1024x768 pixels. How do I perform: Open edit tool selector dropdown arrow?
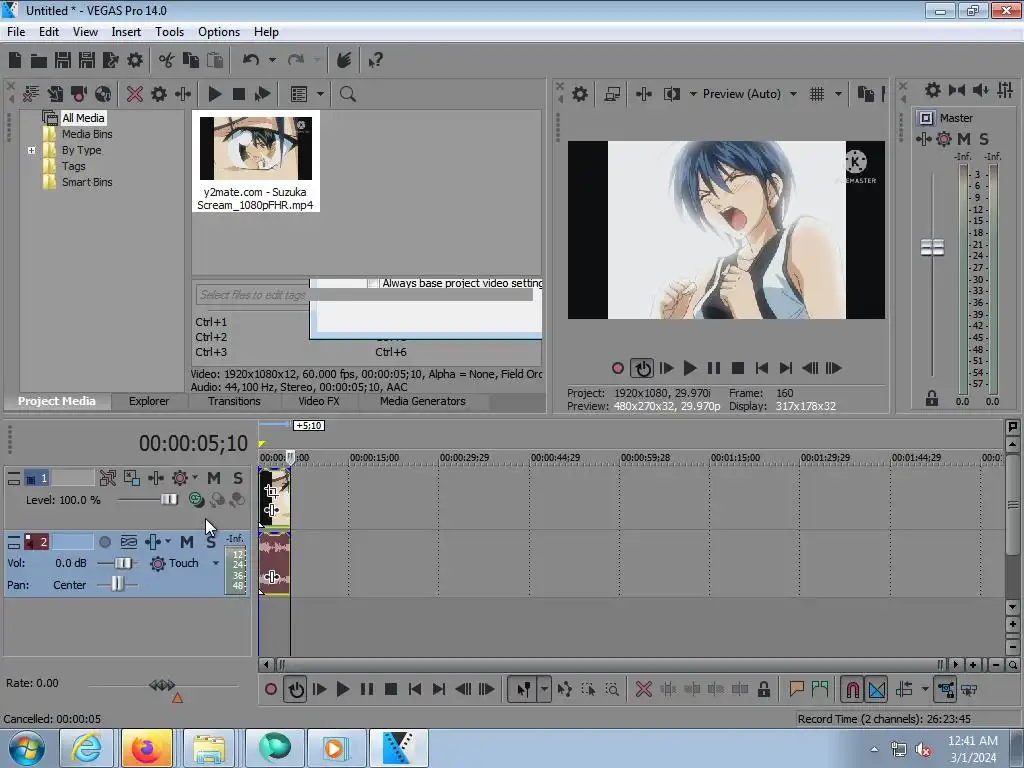coord(544,689)
